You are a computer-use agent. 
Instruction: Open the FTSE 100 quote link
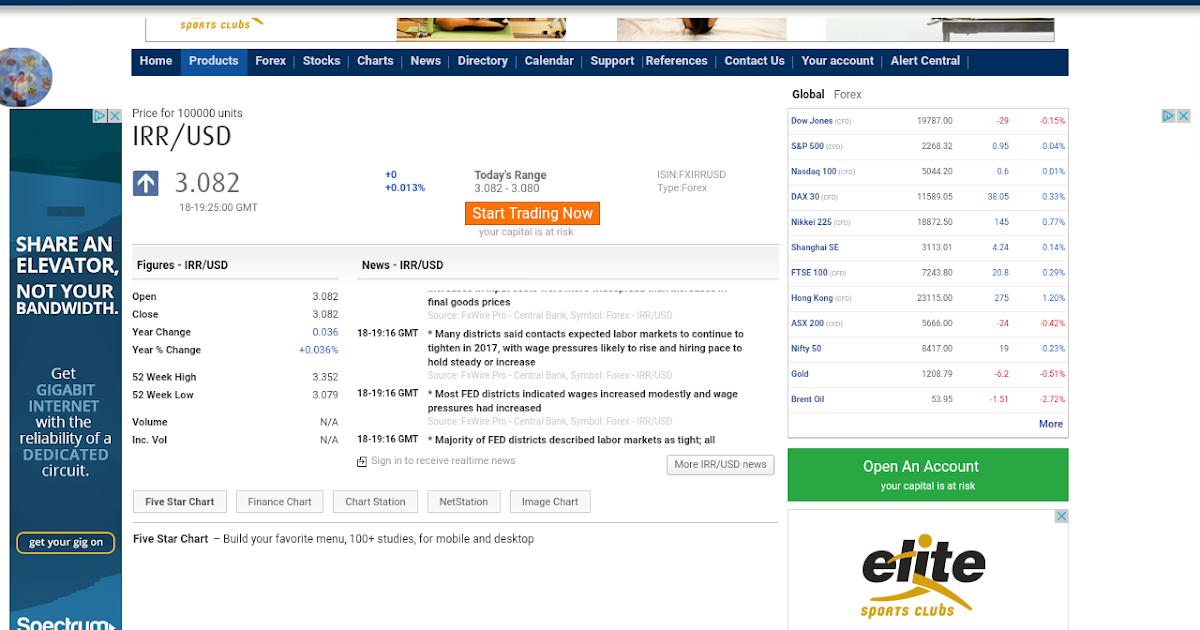tap(809, 273)
